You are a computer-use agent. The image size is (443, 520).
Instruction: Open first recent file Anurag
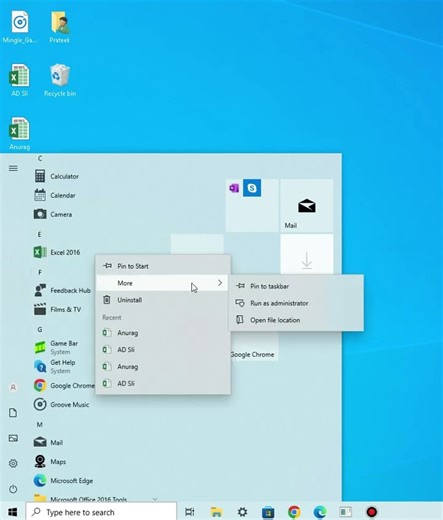163,333
